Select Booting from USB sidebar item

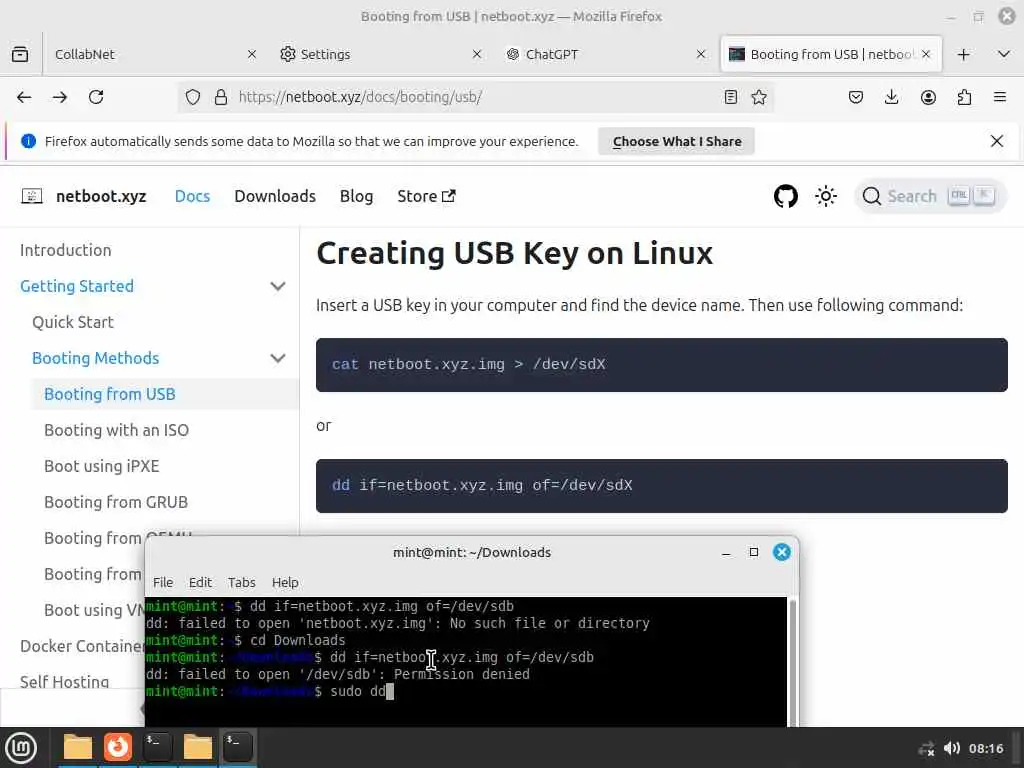(110, 394)
